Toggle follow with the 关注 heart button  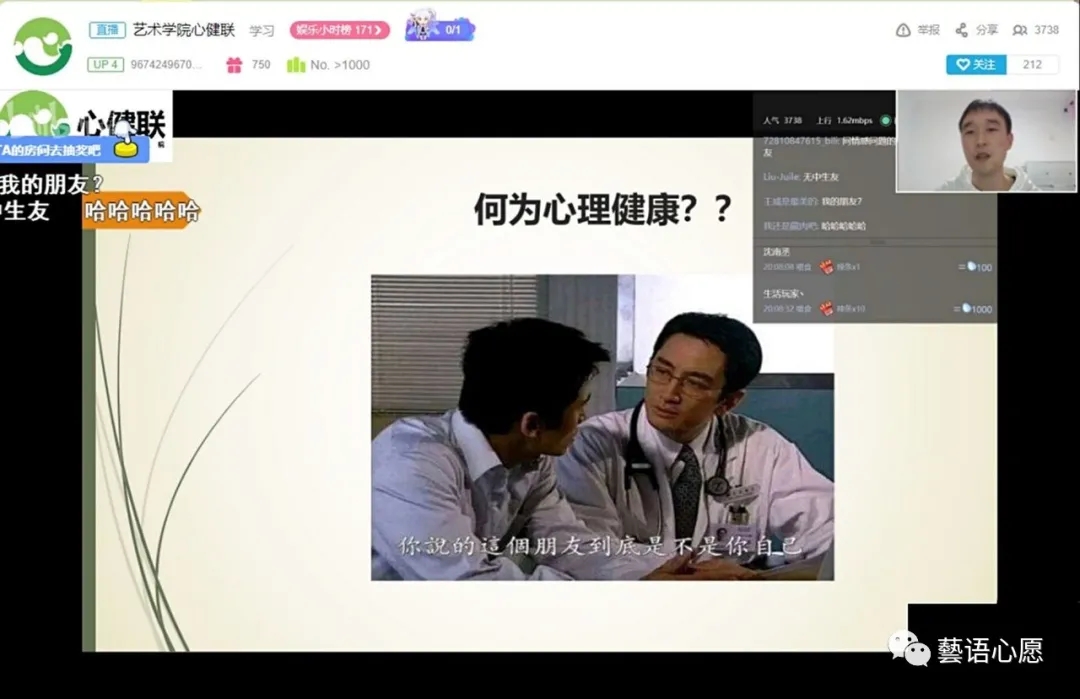[976, 64]
